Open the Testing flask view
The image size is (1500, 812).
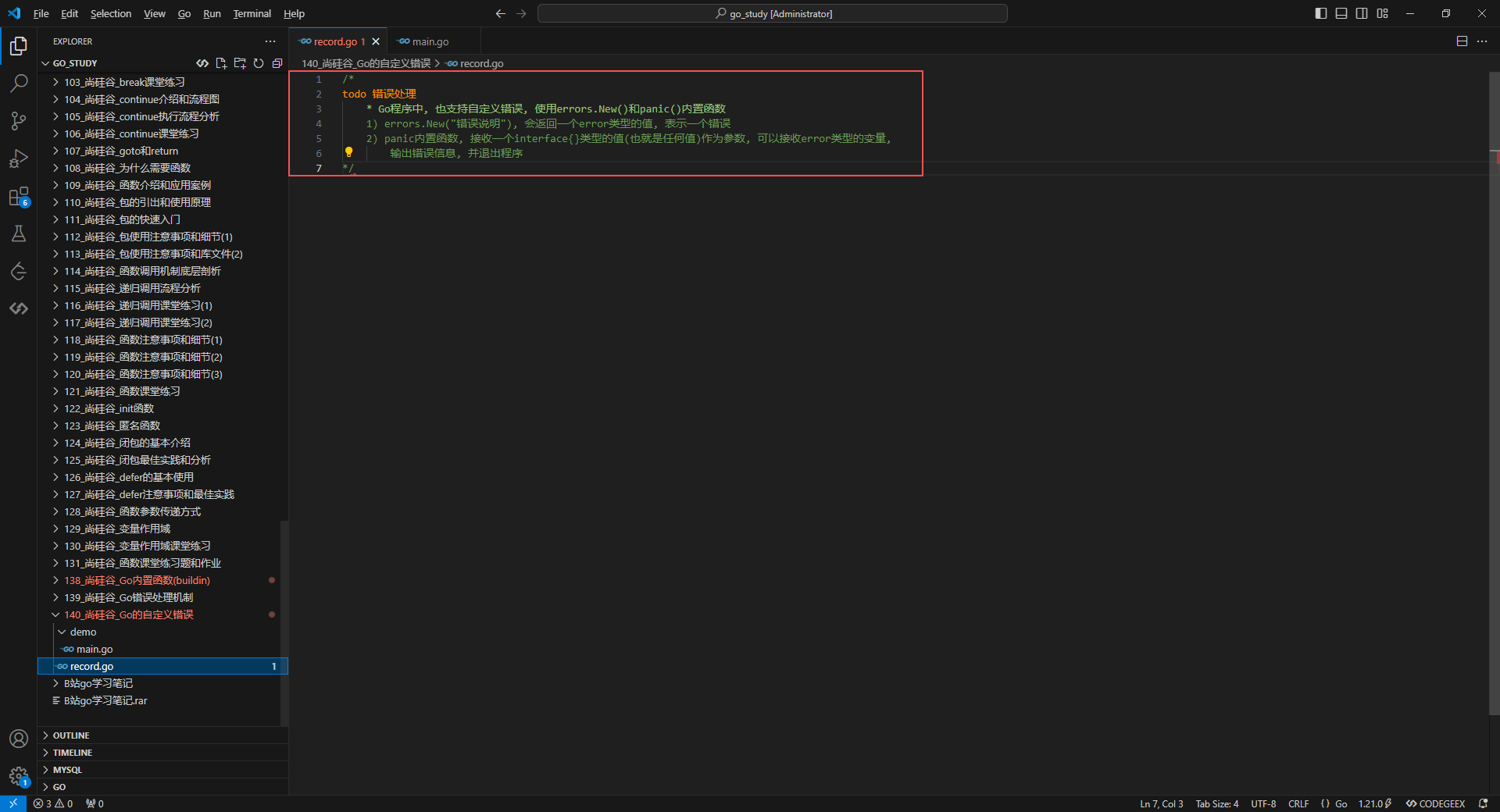click(19, 233)
